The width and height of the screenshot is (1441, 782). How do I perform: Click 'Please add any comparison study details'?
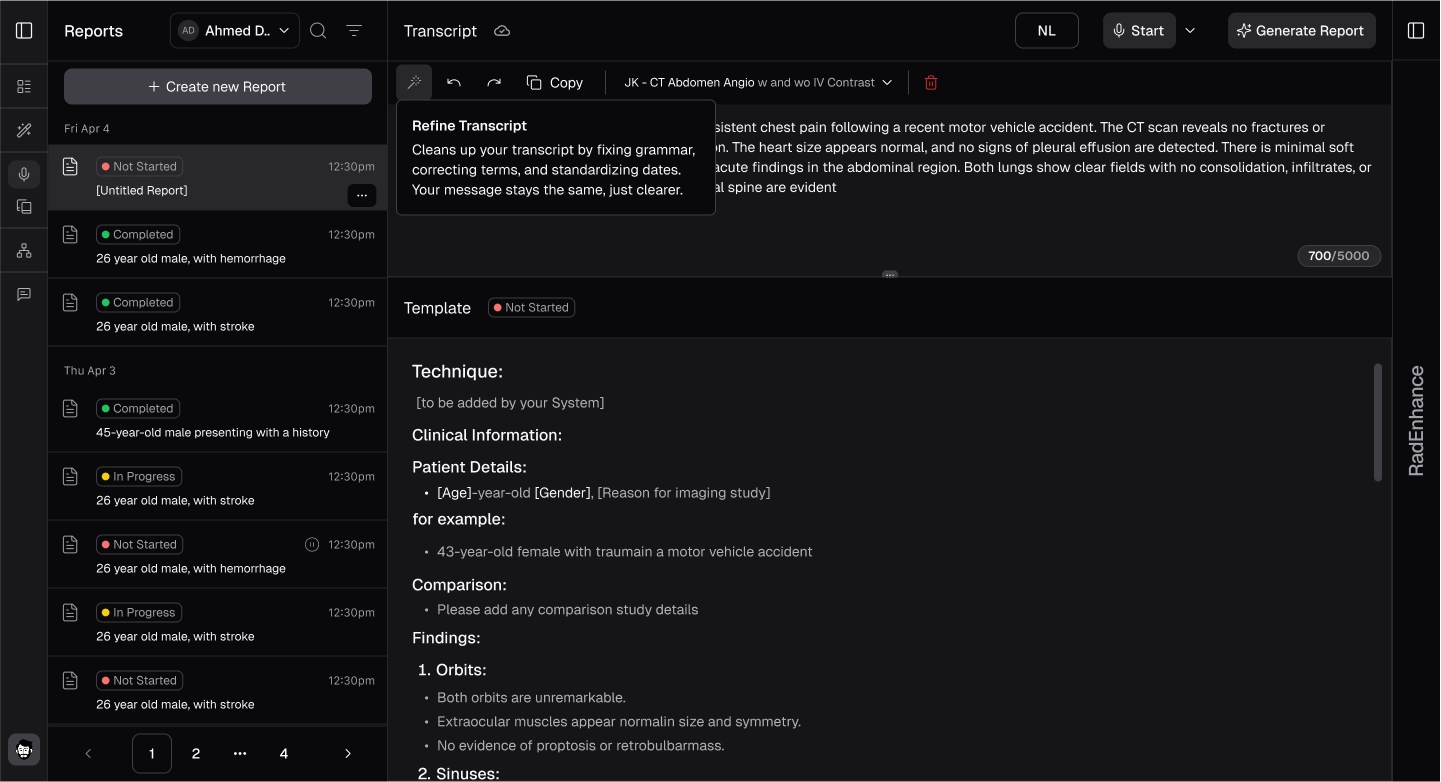click(x=567, y=610)
